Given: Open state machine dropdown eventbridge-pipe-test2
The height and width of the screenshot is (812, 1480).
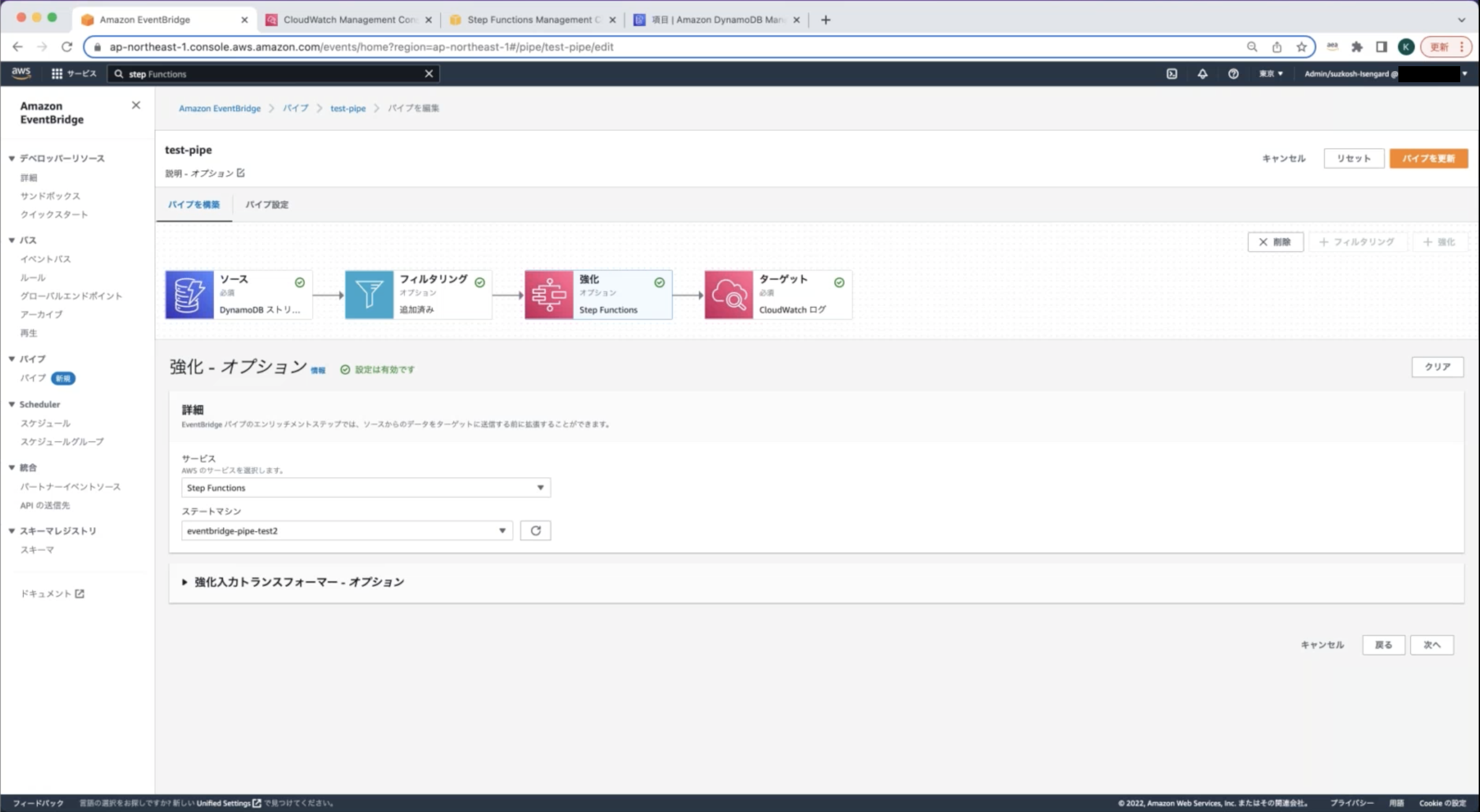Looking at the screenshot, I should pyautogui.click(x=346, y=530).
